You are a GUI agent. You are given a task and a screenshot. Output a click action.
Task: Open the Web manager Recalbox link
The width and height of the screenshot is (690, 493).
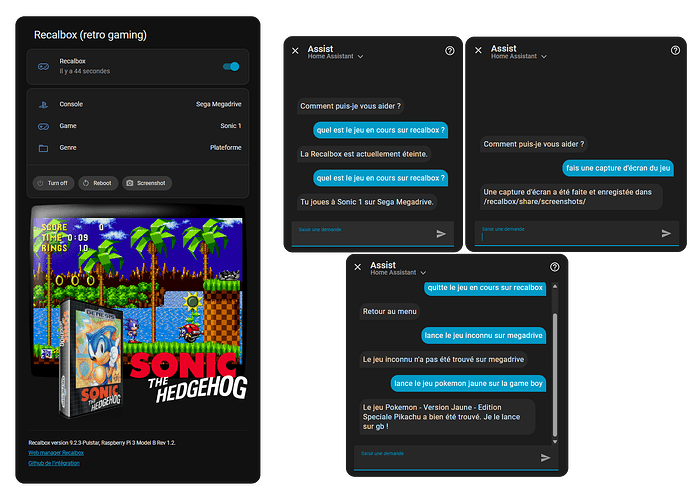56,453
